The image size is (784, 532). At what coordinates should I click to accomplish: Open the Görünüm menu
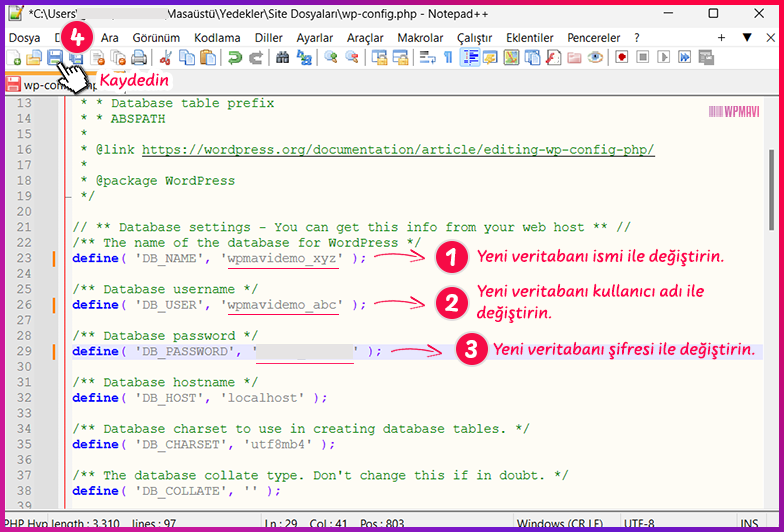pos(156,38)
